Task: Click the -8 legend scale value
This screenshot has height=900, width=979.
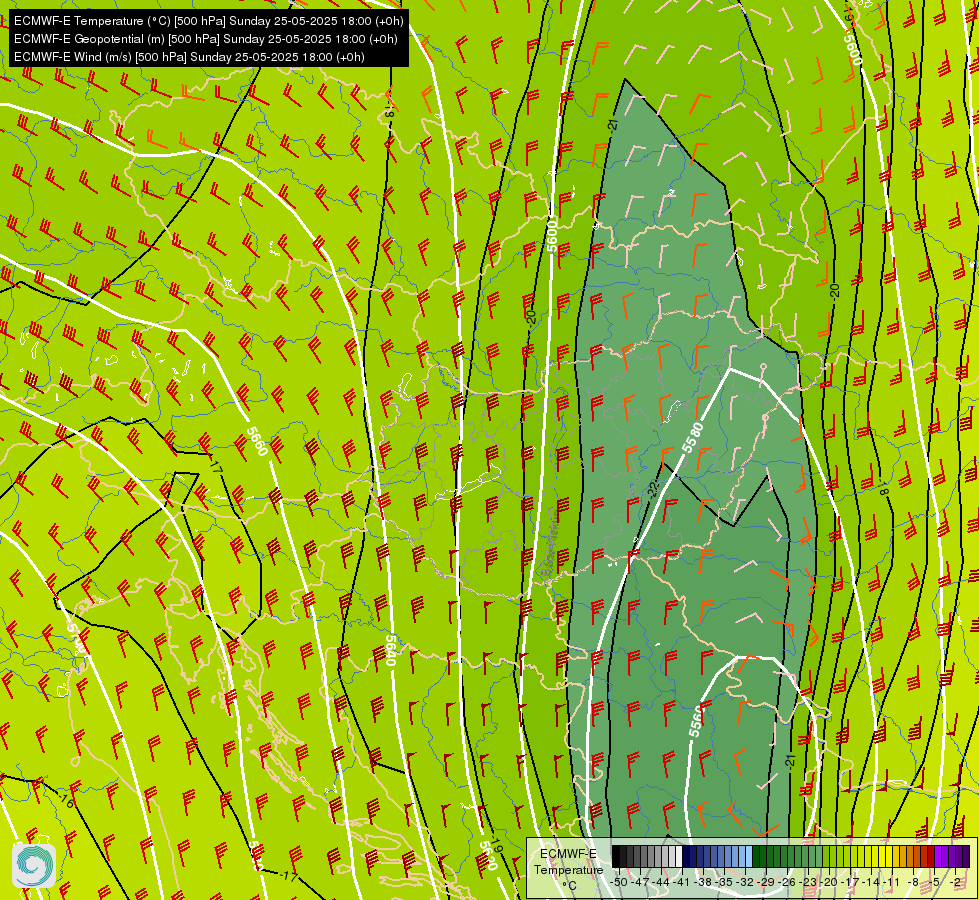Action: [x=913, y=882]
